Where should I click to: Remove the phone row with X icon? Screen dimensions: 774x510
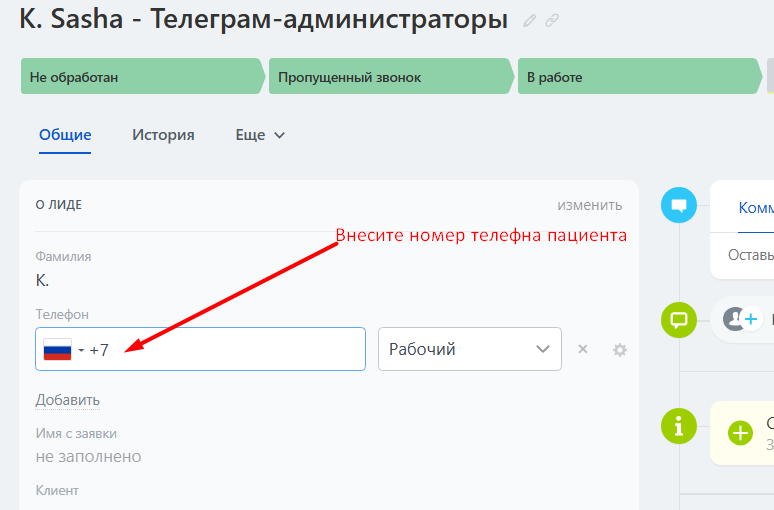click(583, 349)
